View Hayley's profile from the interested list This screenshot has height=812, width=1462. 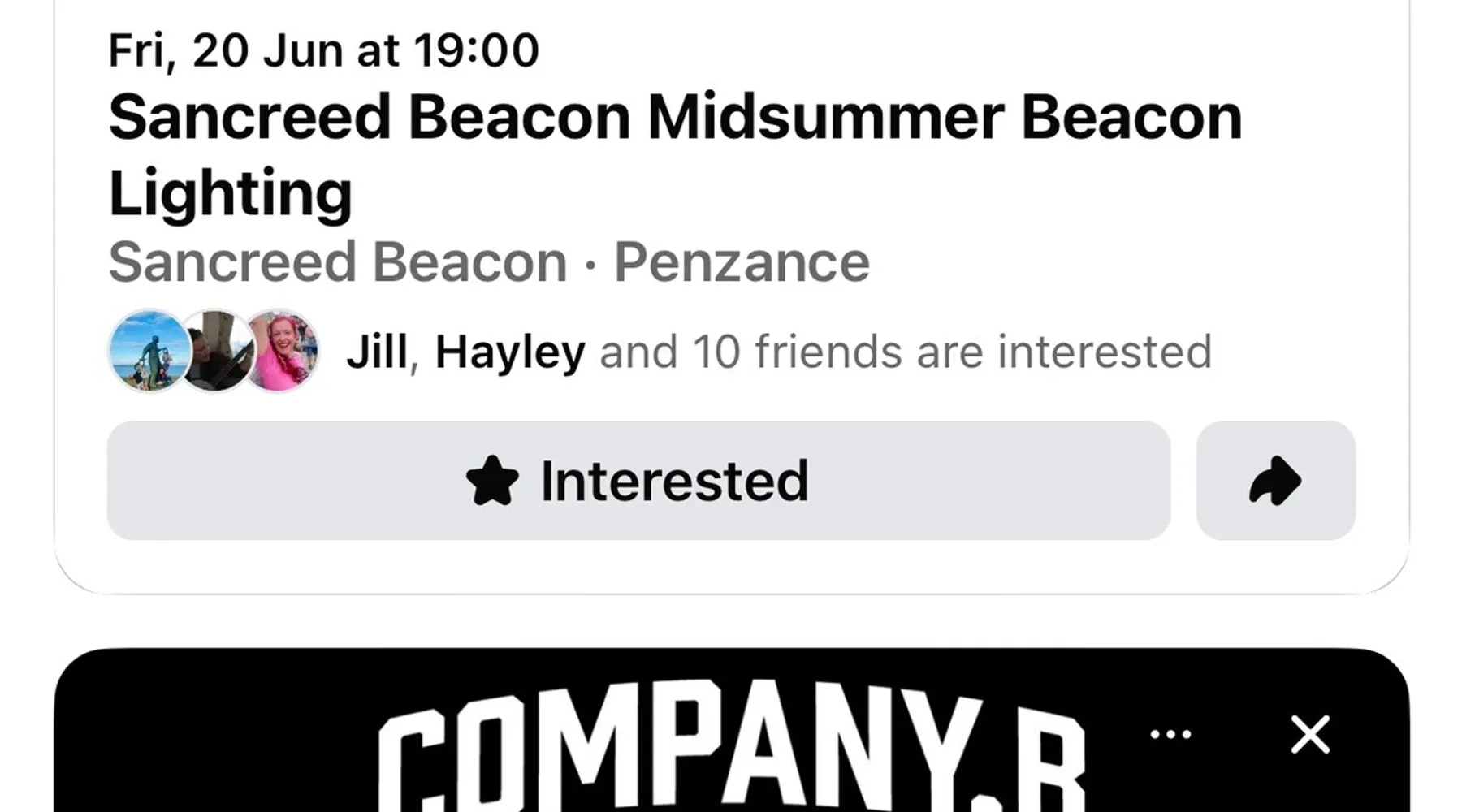pyautogui.click(x=510, y=352)
